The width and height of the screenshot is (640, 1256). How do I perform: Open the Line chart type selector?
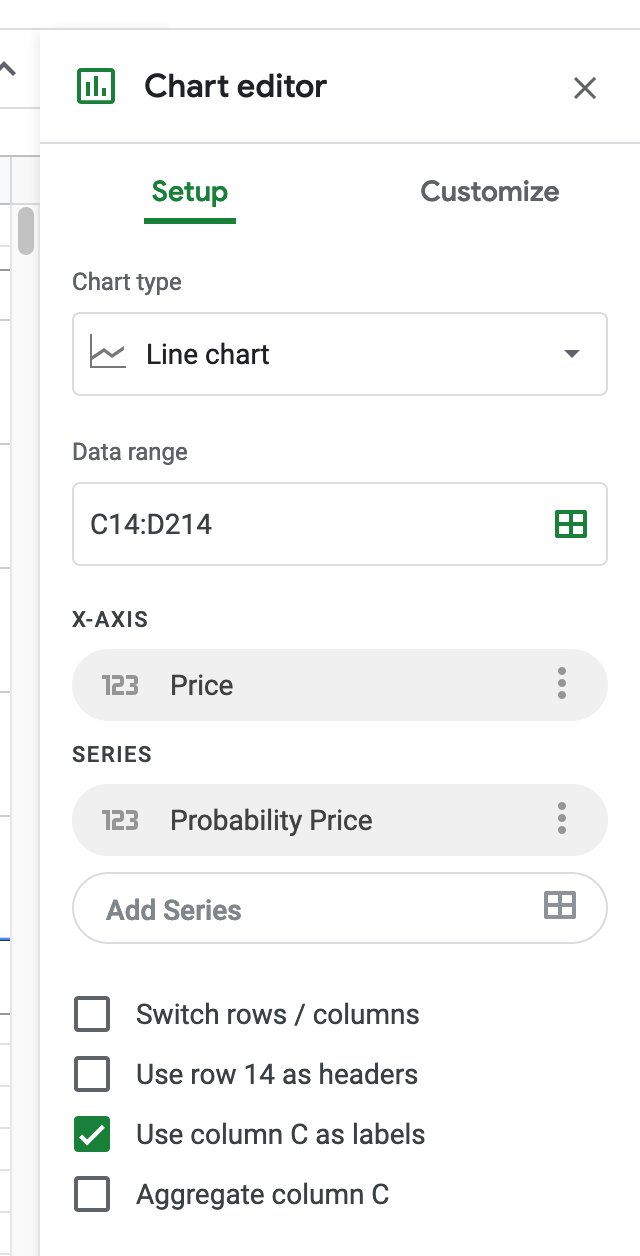click(x=340, y=354)
